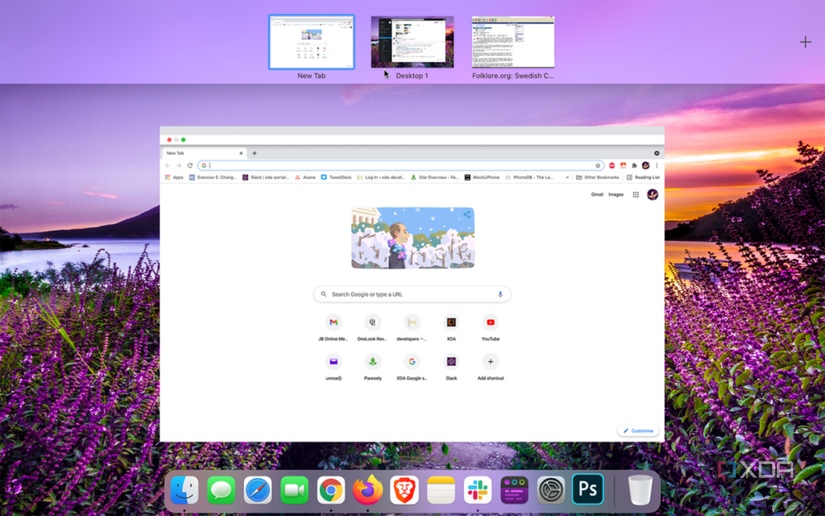Open the Exercise 5 bookmark

(x=213, y=177)
